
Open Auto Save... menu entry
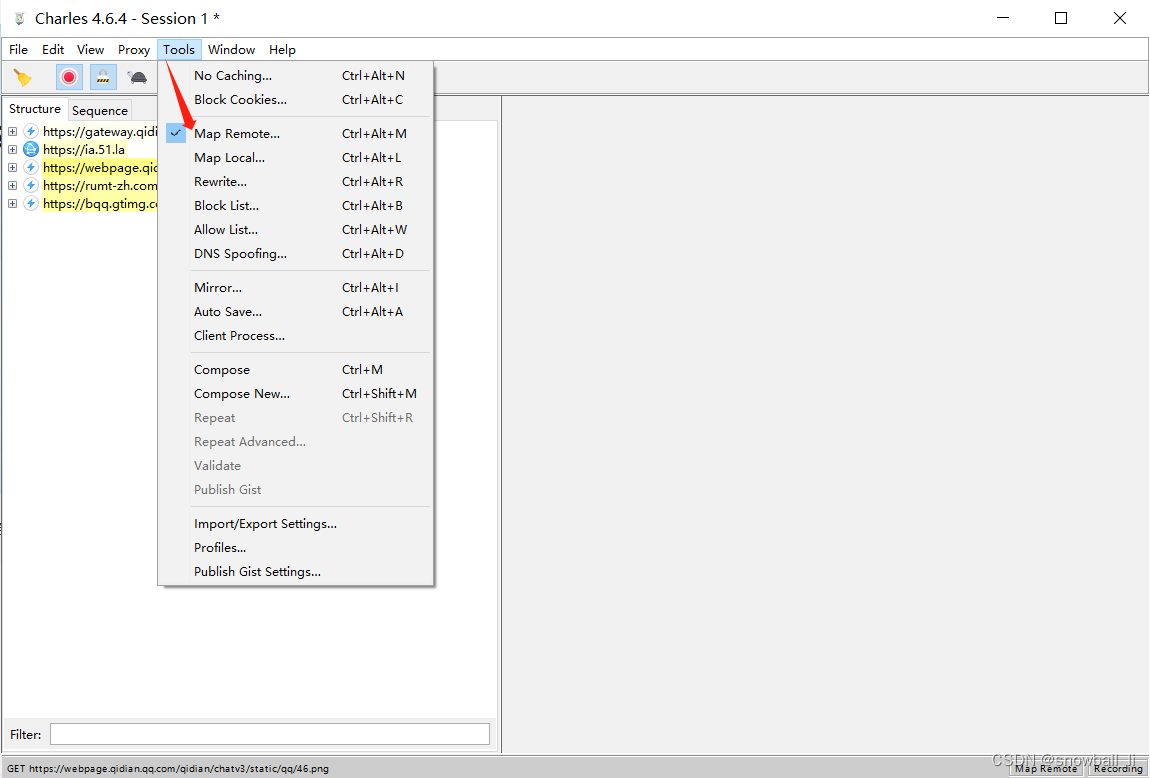point(296,312)
